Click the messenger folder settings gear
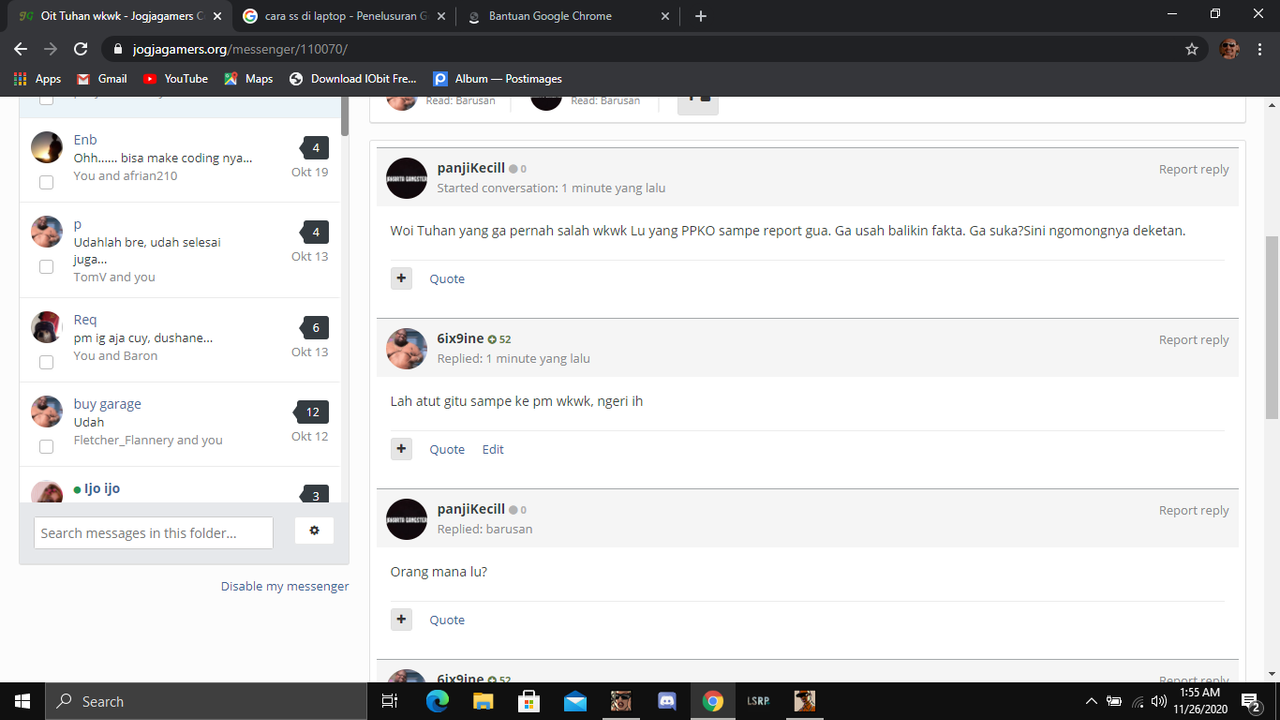1280x720 pixels. 314,531
